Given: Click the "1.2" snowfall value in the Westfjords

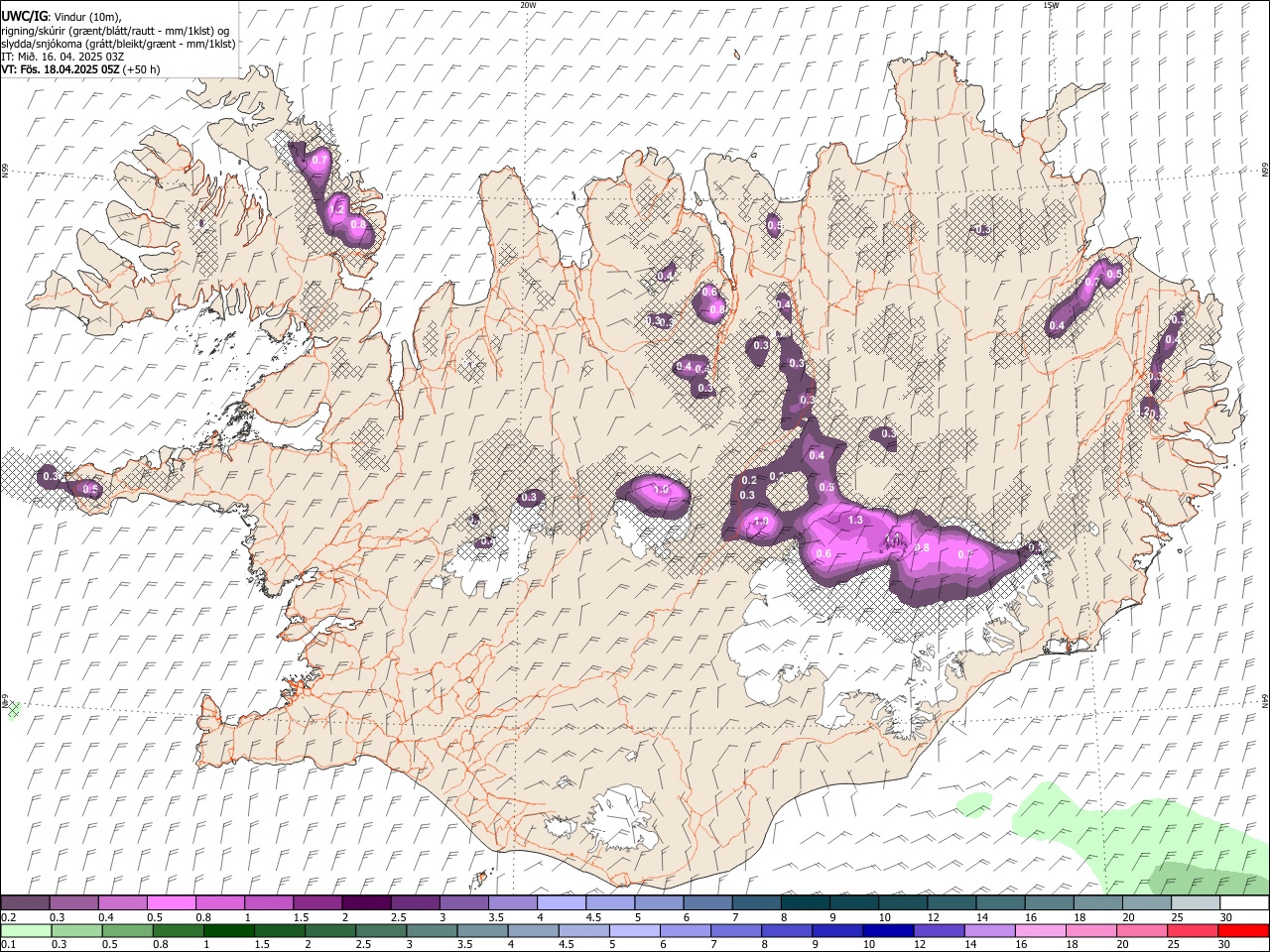Looking at the screenshot, I should click(335, 209).
